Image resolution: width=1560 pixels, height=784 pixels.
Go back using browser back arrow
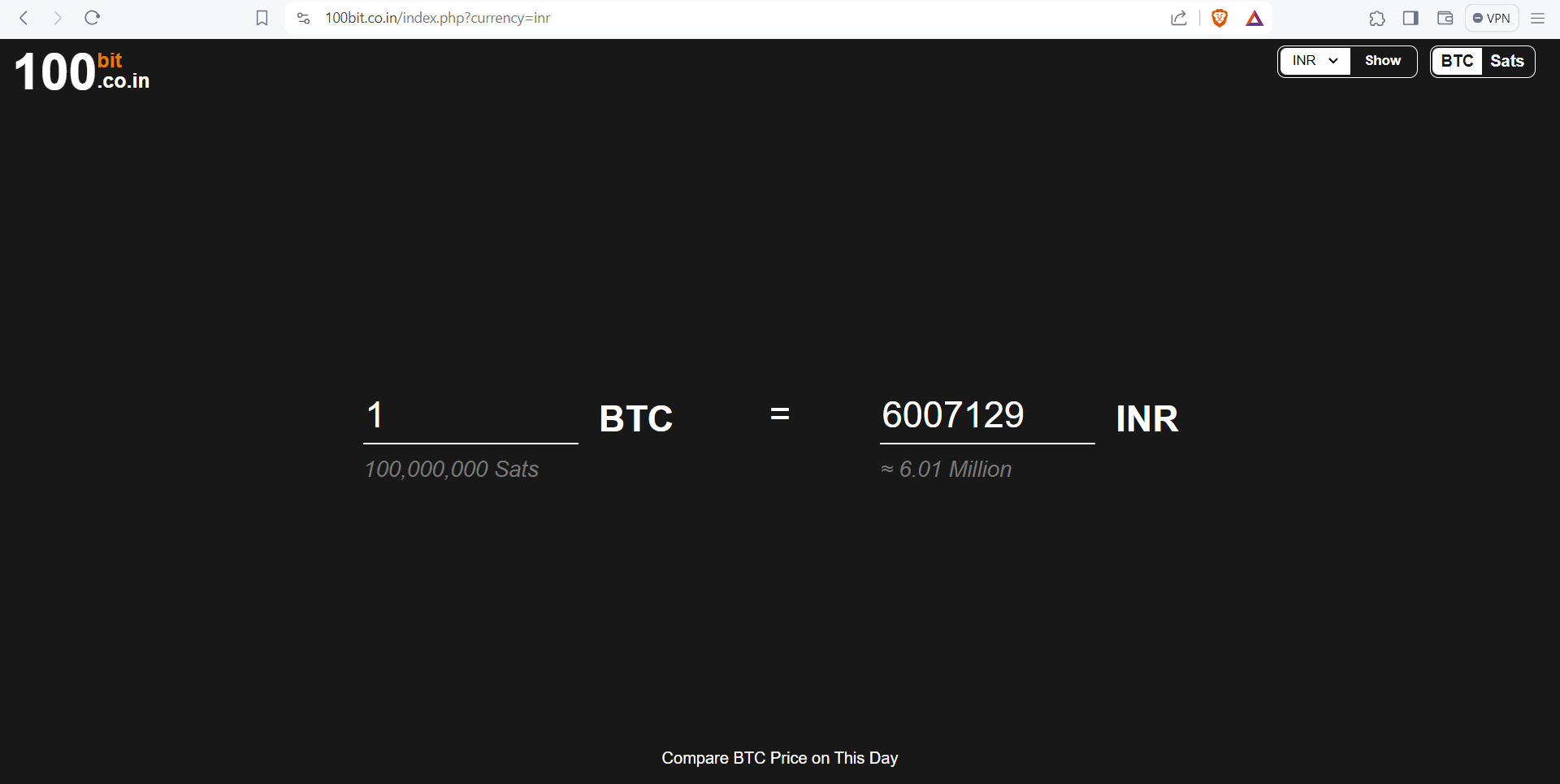(24, 18)
